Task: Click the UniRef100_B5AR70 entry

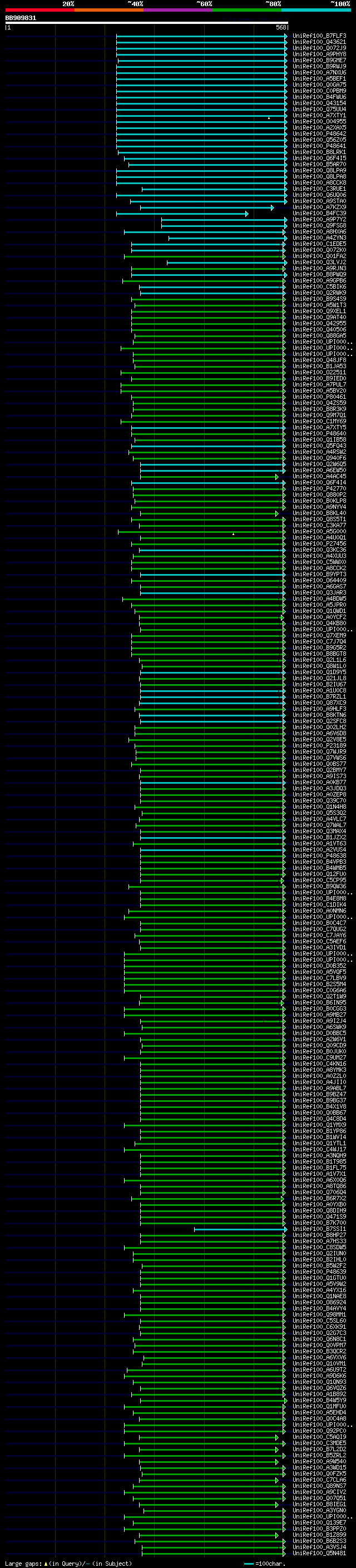Action: [319, 164]
